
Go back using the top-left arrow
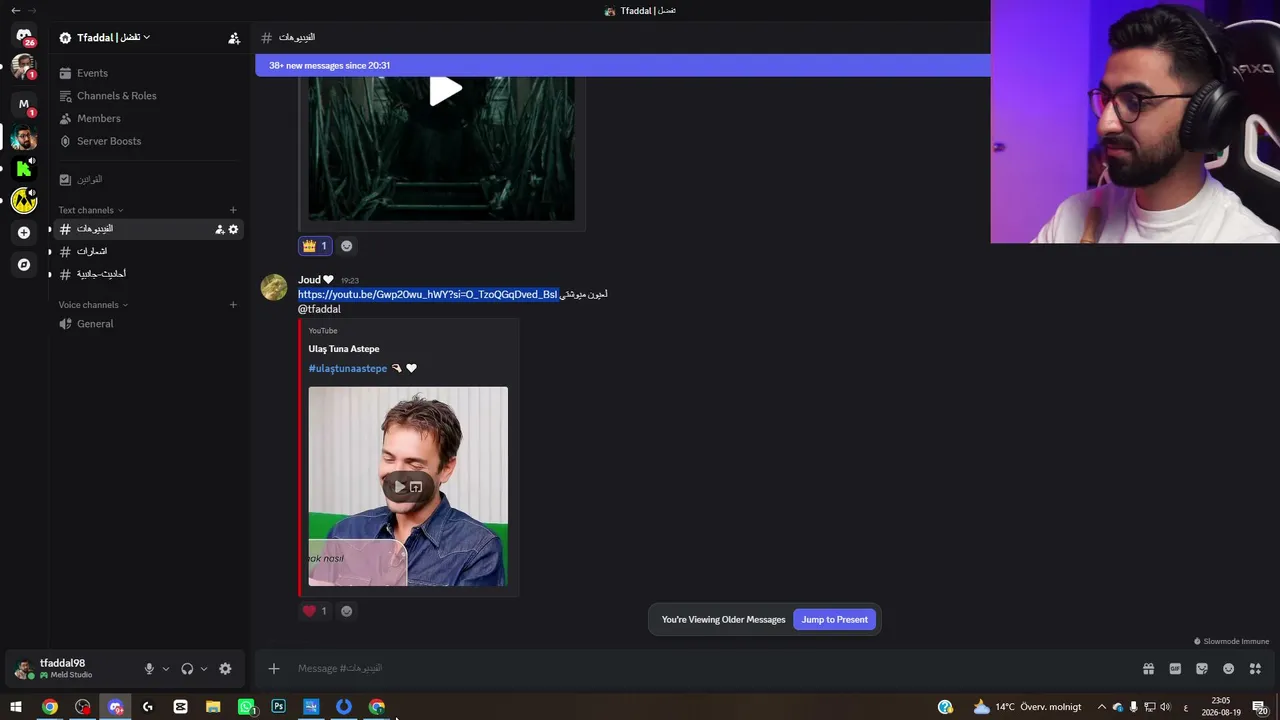(x=15, y=11)
